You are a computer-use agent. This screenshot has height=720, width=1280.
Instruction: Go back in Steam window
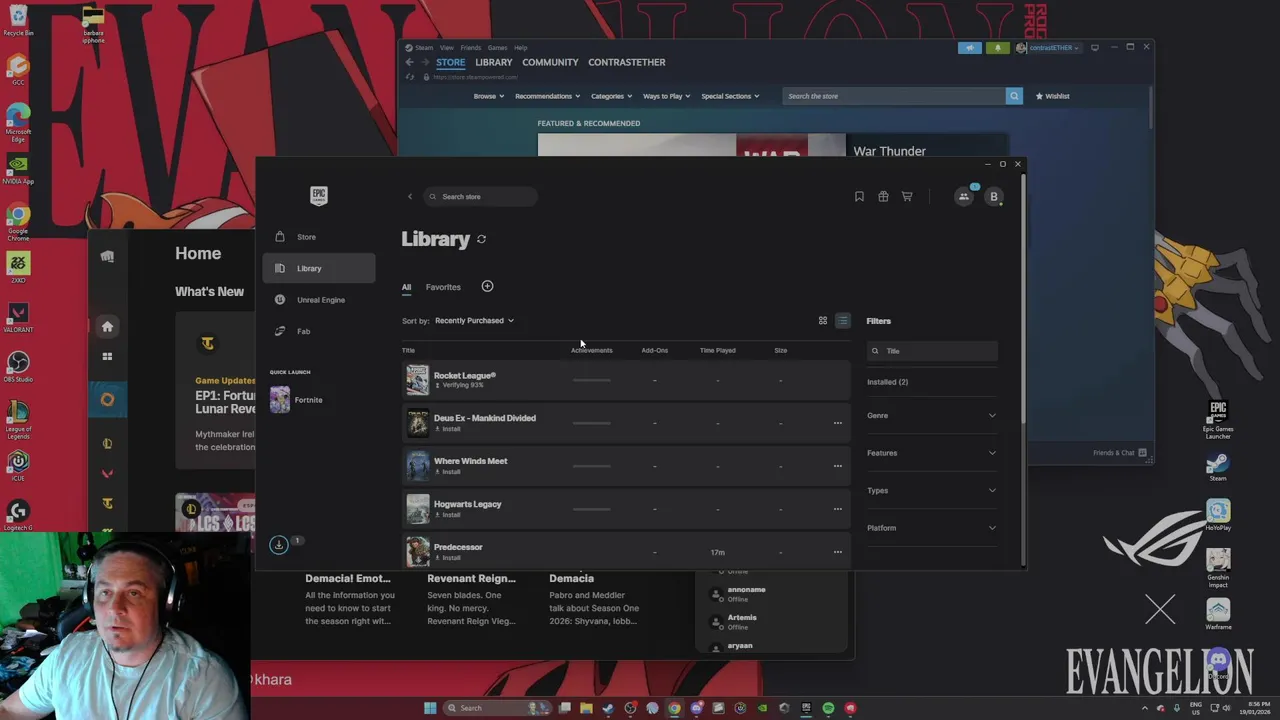pos(409,62)
